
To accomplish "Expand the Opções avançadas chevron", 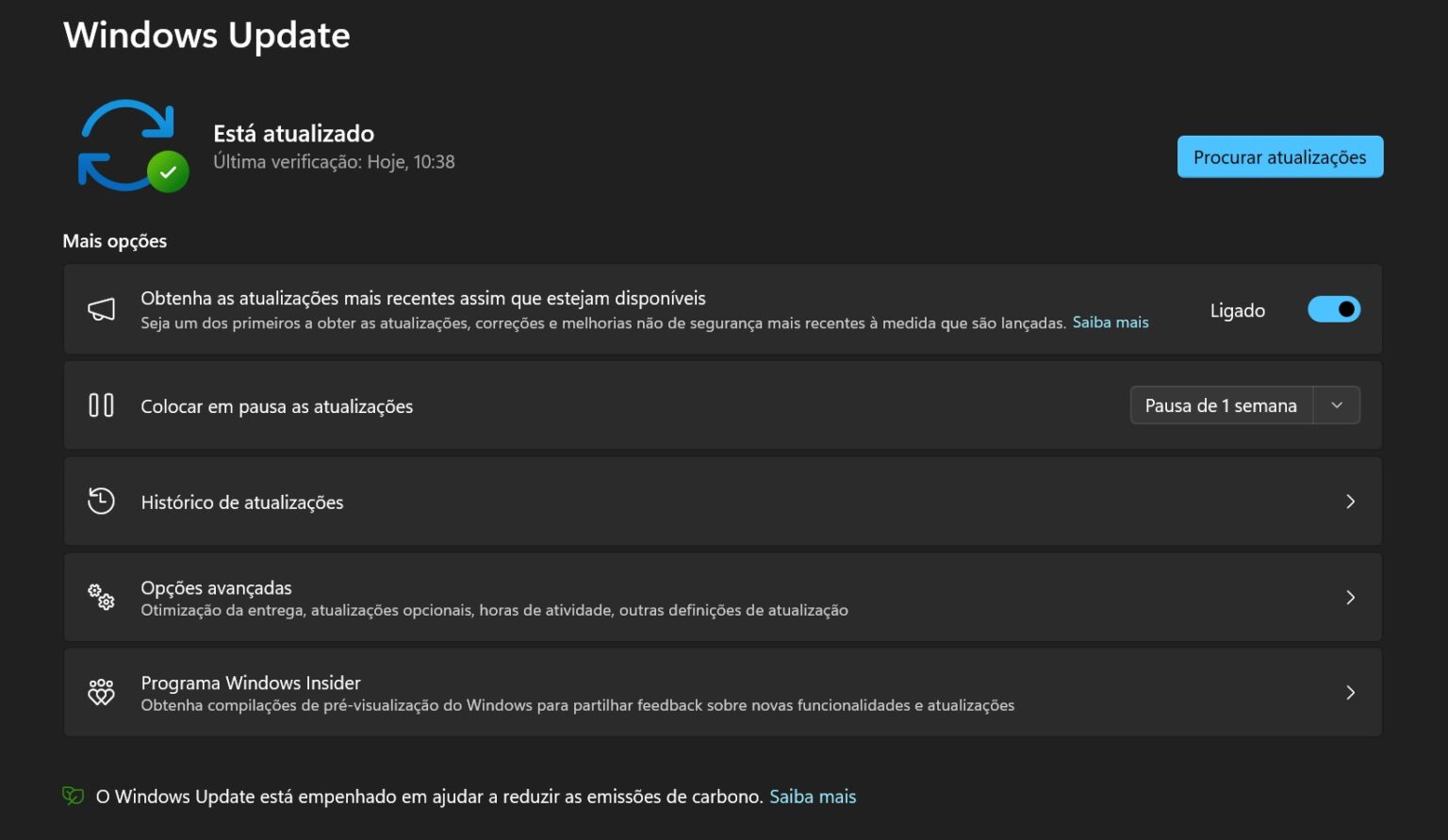I will 1350,598.
